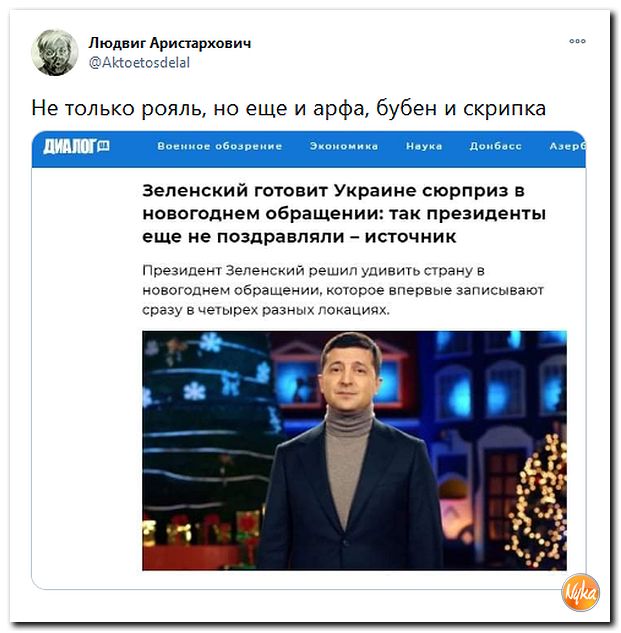Open the article photo with Christmas trees
The width and height of the screenshot is (621, 633).
tap(354, 450)
